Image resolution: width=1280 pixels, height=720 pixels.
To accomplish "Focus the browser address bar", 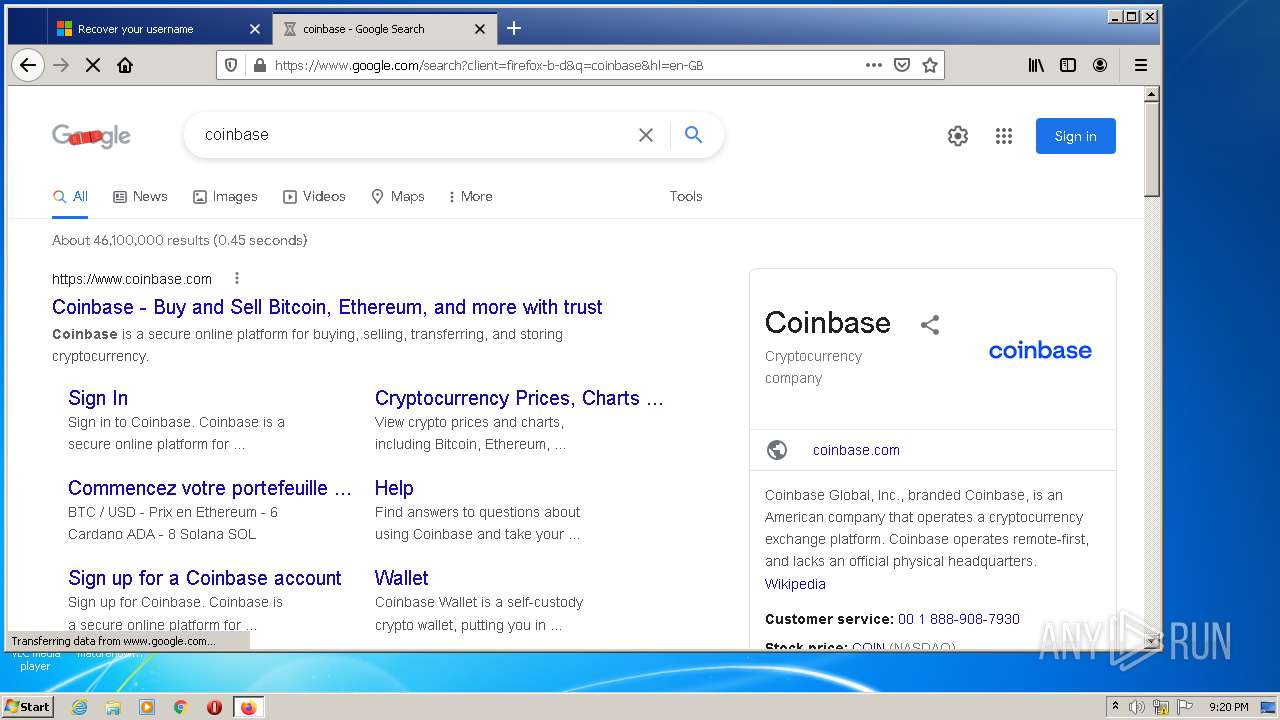I will coord(565,65).
